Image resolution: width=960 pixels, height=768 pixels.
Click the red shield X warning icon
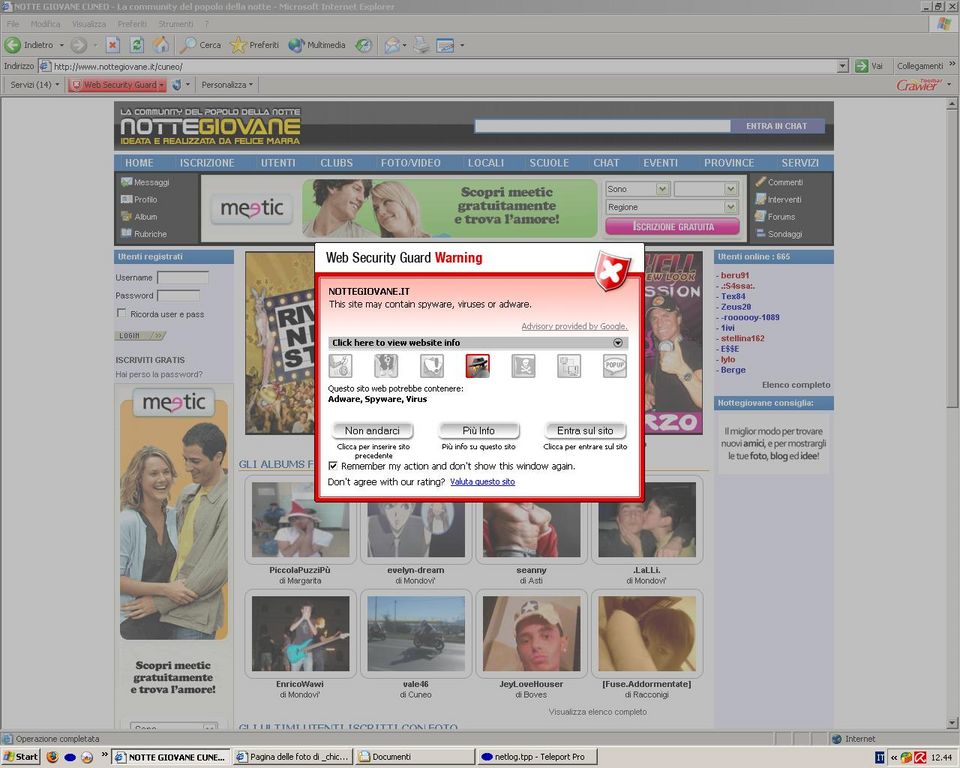coord(611,270)
